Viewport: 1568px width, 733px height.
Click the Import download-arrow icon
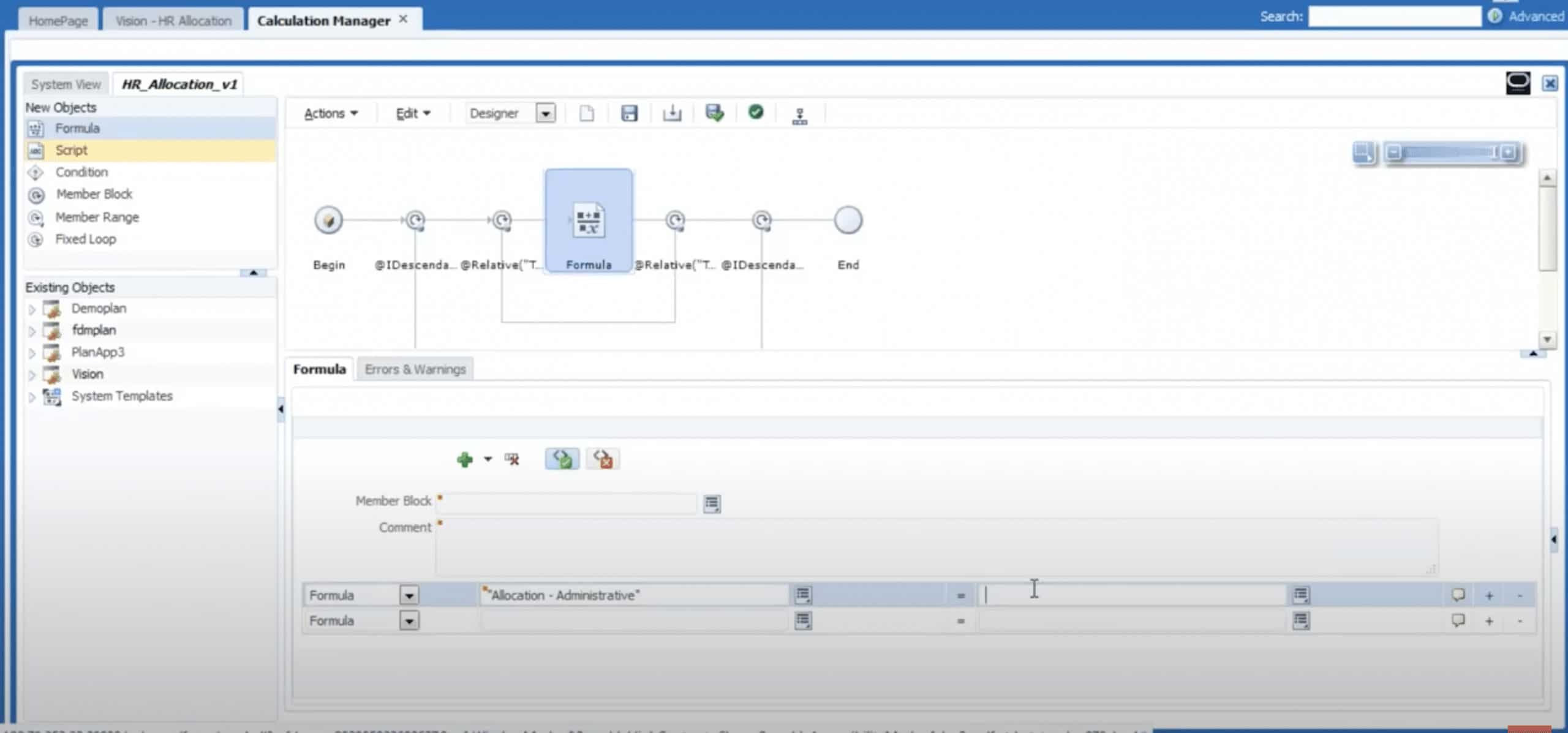(672, 113)
